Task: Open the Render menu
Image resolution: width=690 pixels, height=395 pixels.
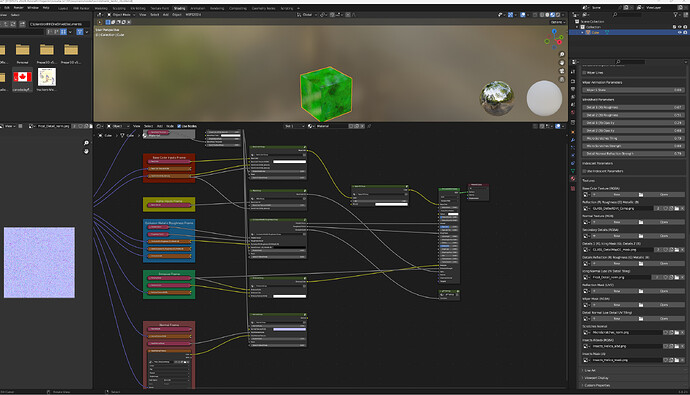Action: pyautogui.click(x=18, y=7)
